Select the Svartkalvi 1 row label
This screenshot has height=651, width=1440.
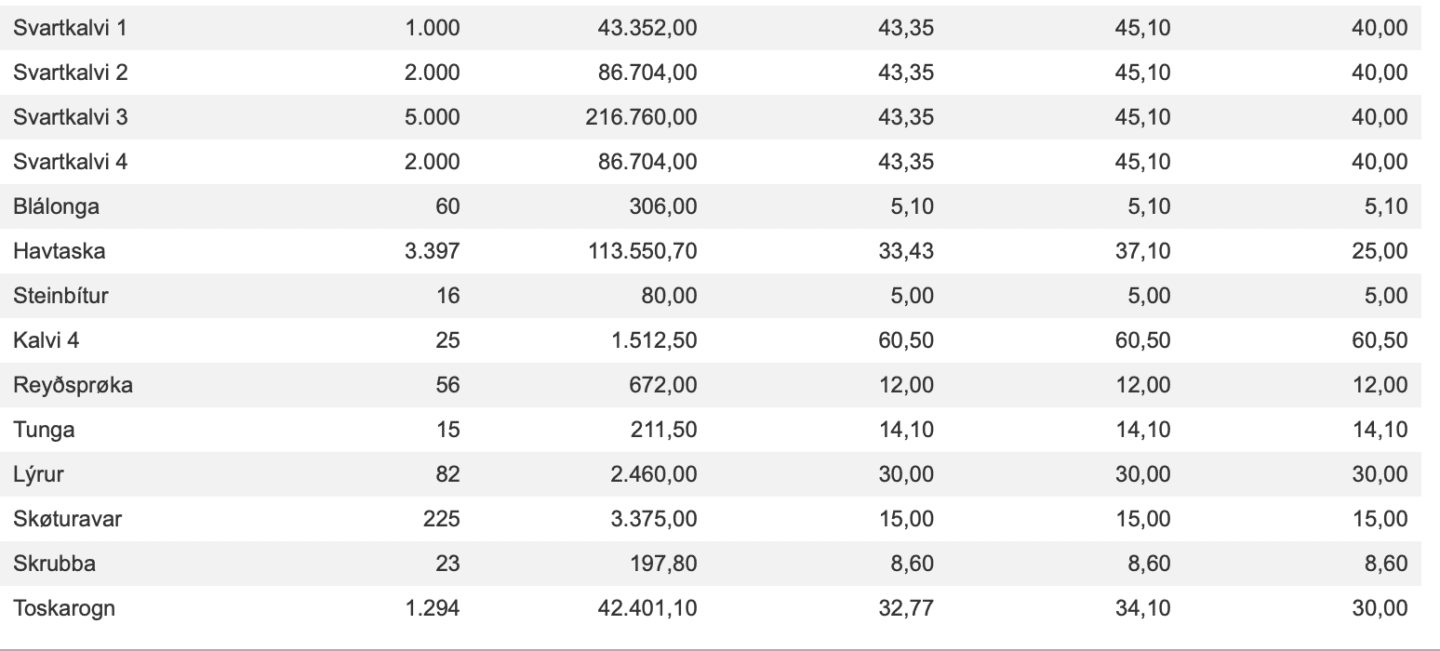[x=69, y=28]
